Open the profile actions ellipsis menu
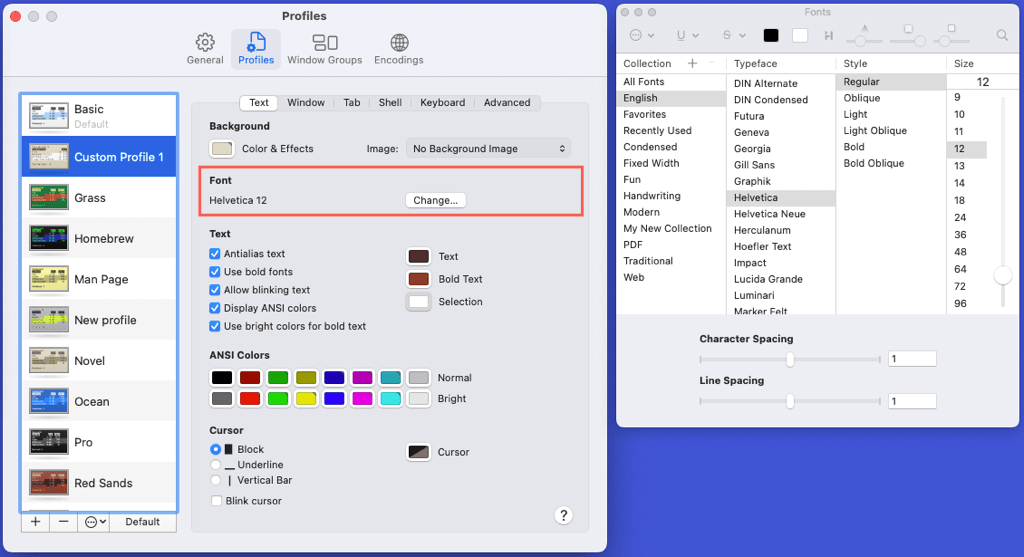 point(95,522)
